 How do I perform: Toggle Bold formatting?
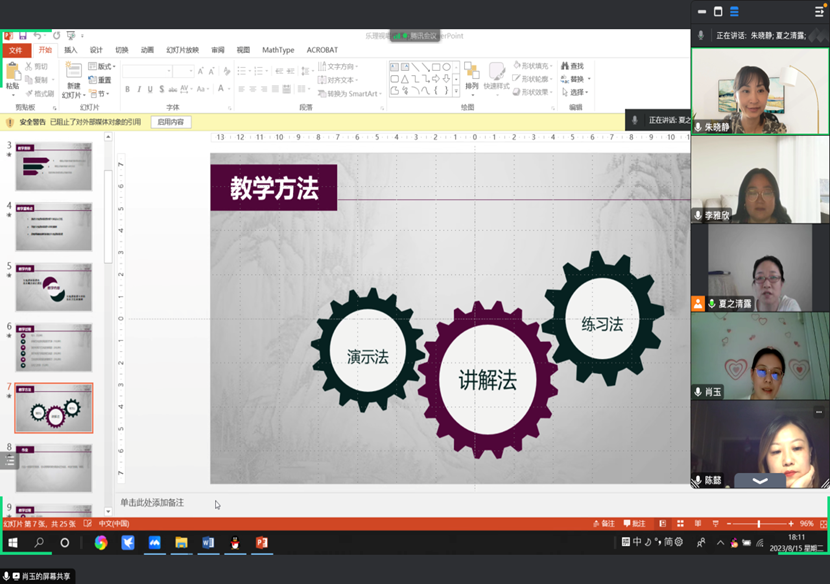[127, 89]
